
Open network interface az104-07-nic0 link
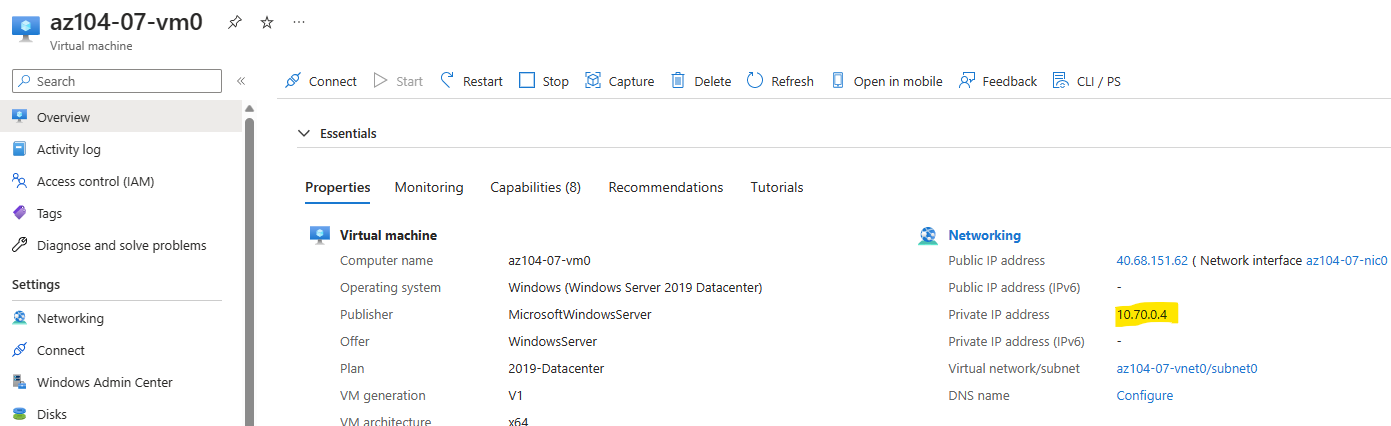coord(1347,260)
